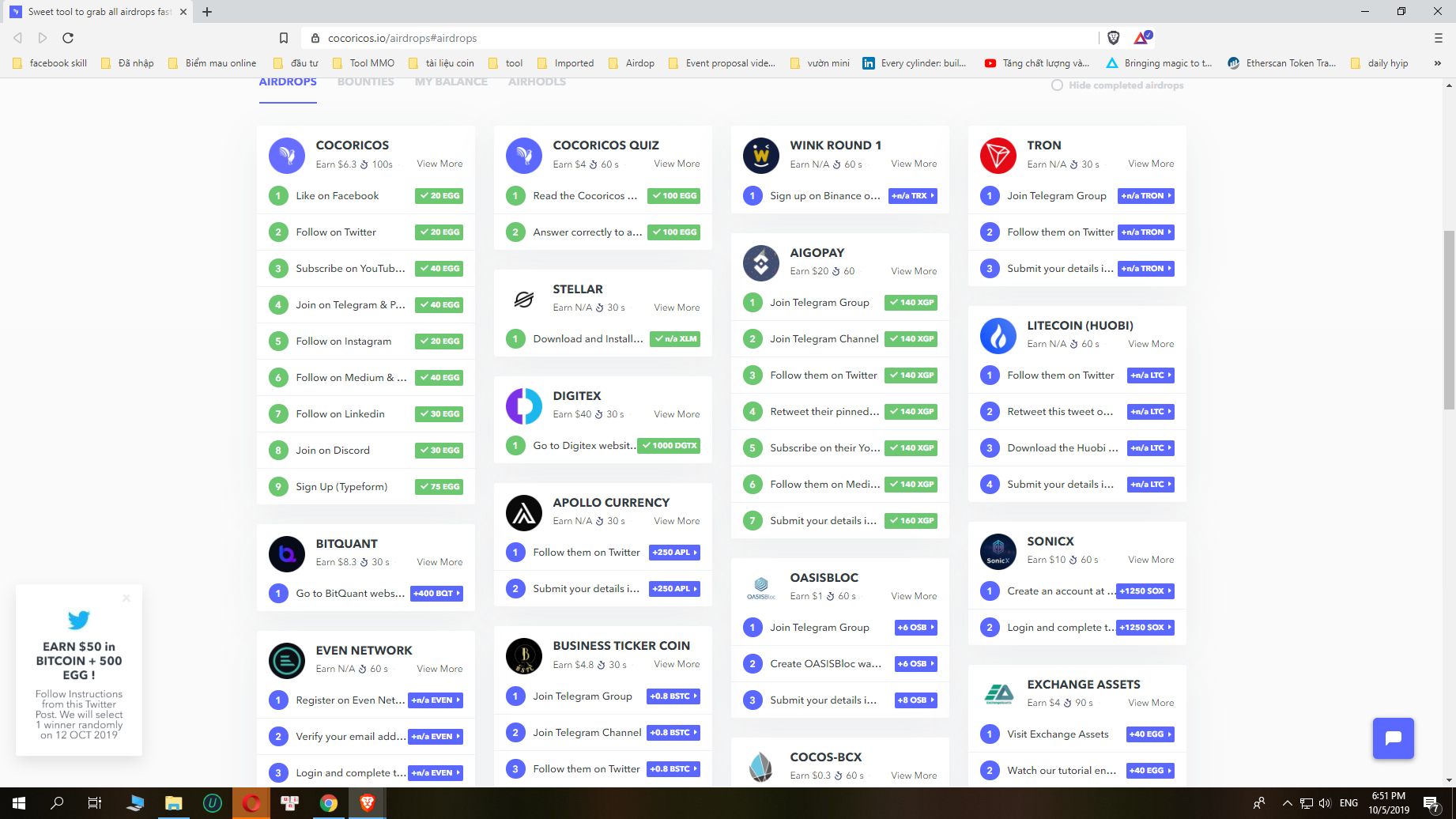Open the My Balance tab
The width and height of the screenshot is (1456, 819).
451,82
